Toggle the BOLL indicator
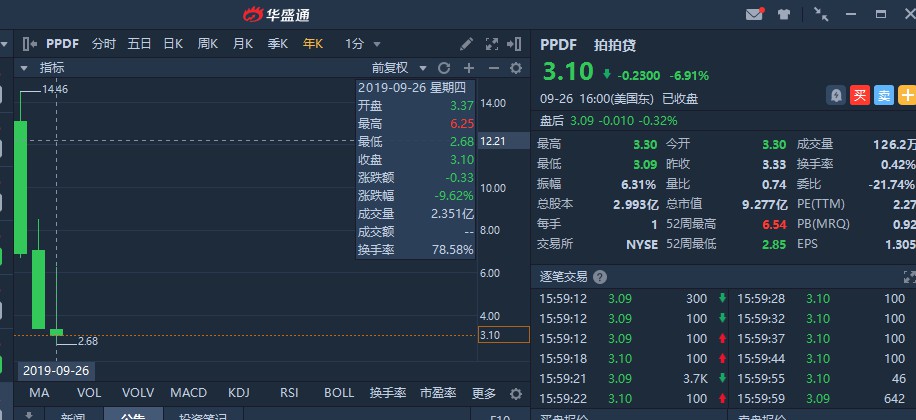This screenshot has height=420, width=916. (x=339, y=393)
